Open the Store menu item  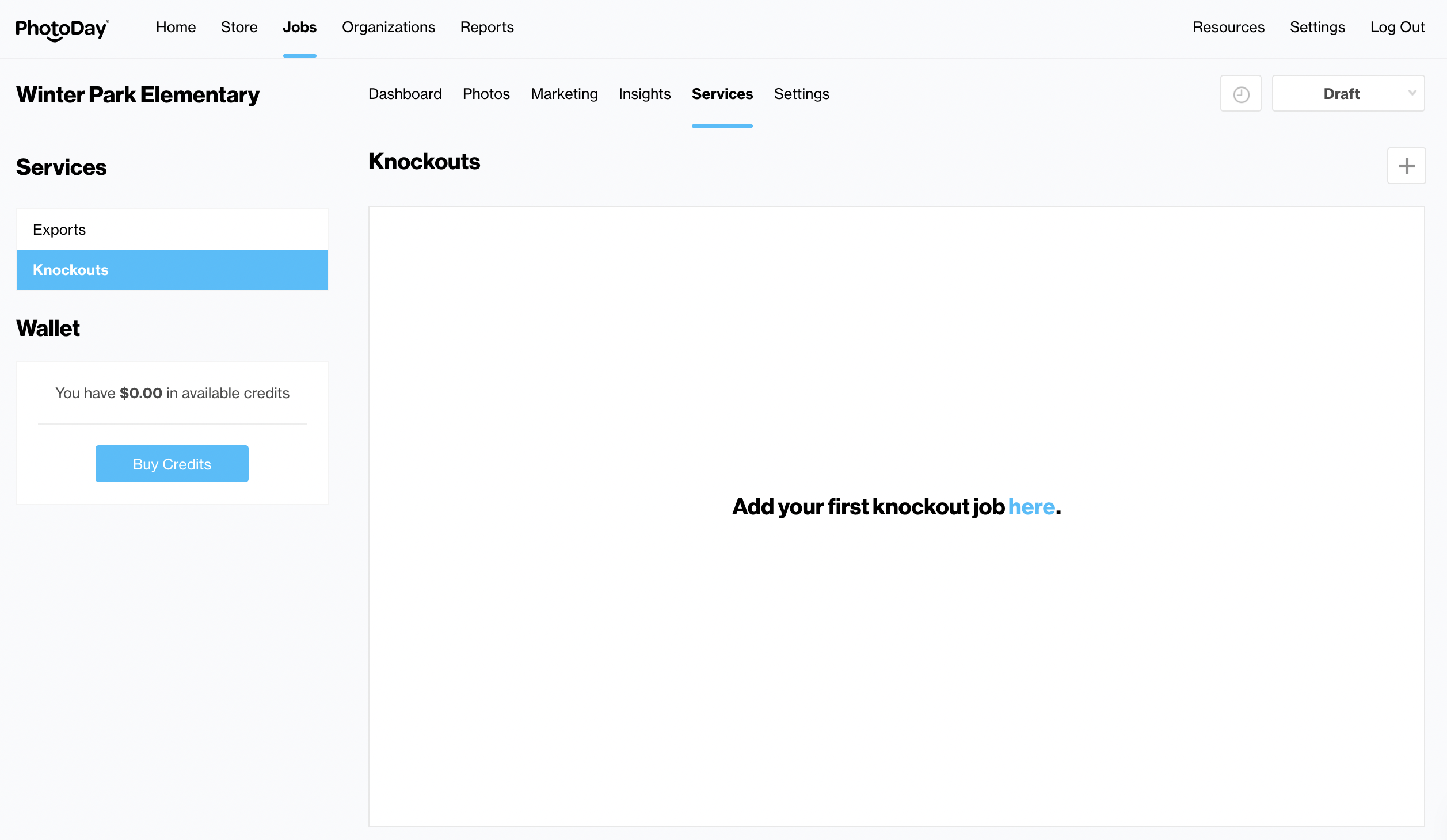(x=239, y=27)
